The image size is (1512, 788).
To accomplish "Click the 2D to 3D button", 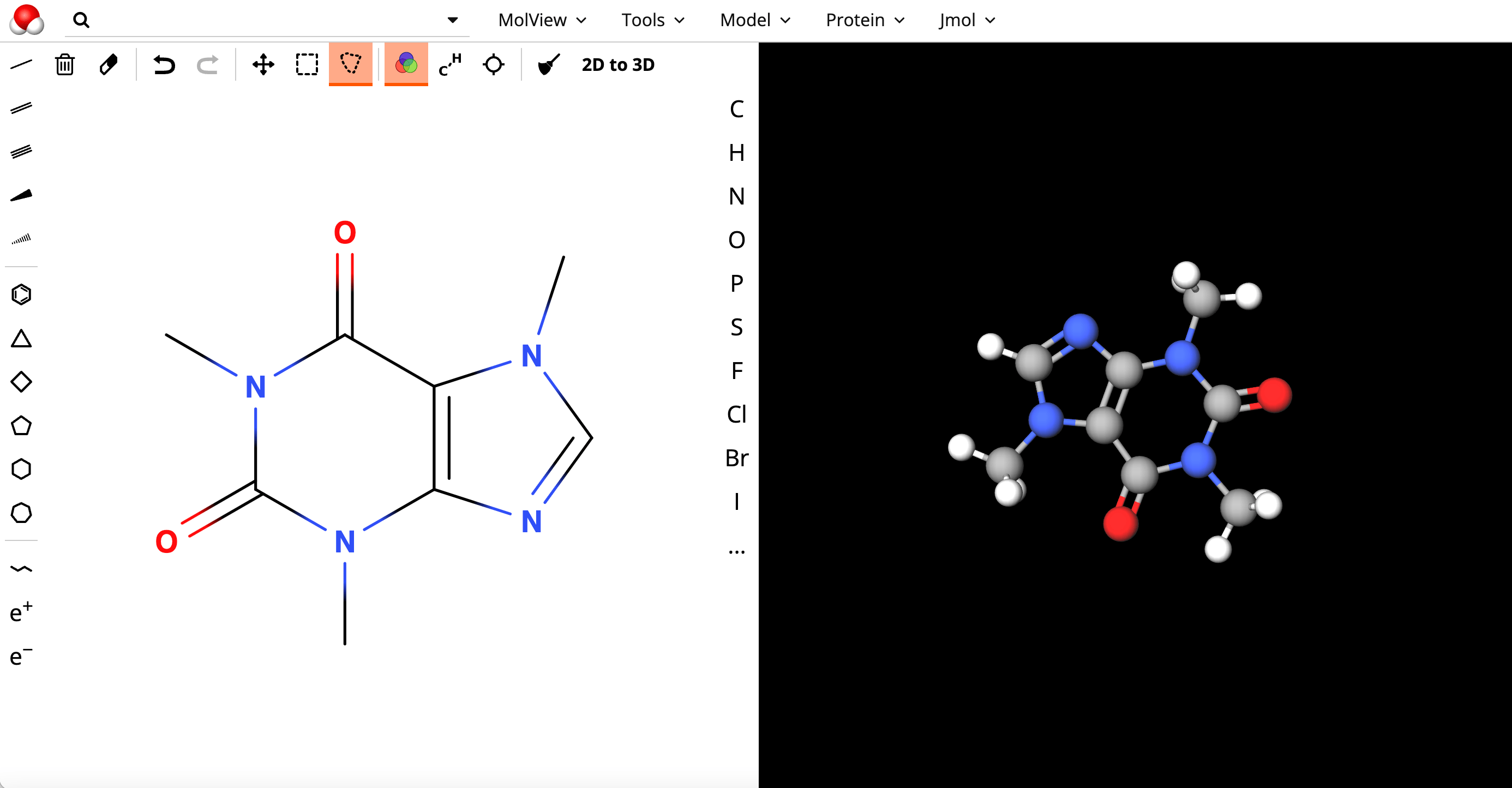I will click(617, 64).
